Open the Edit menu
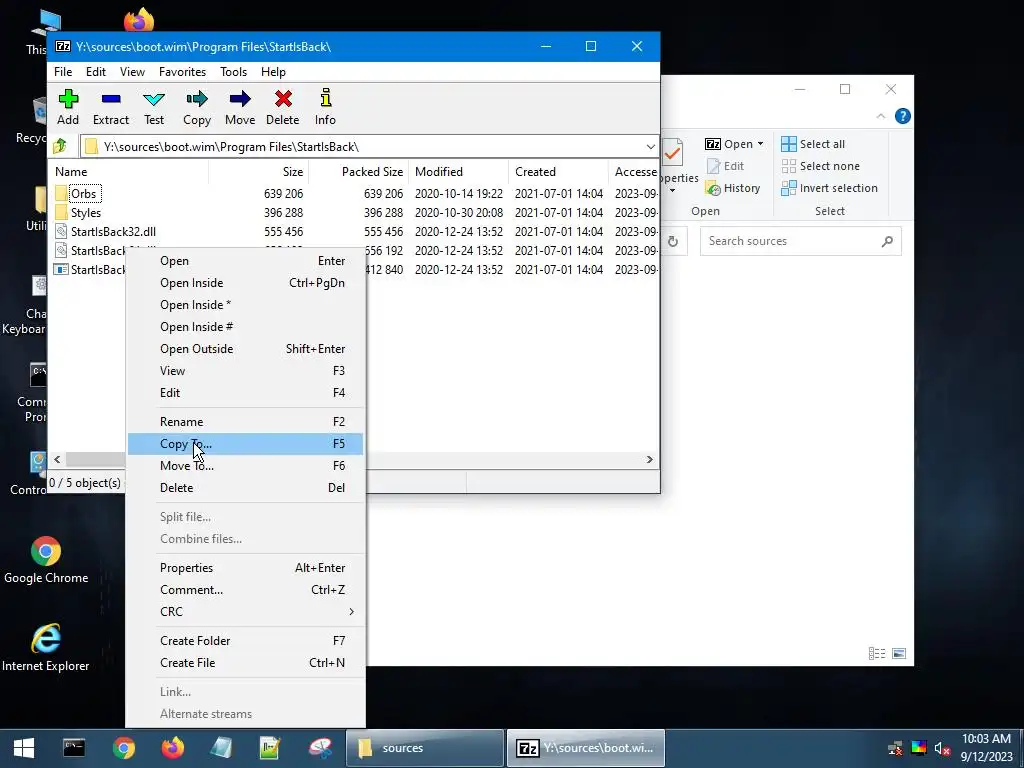1024x768 pixels. point(96,72)
